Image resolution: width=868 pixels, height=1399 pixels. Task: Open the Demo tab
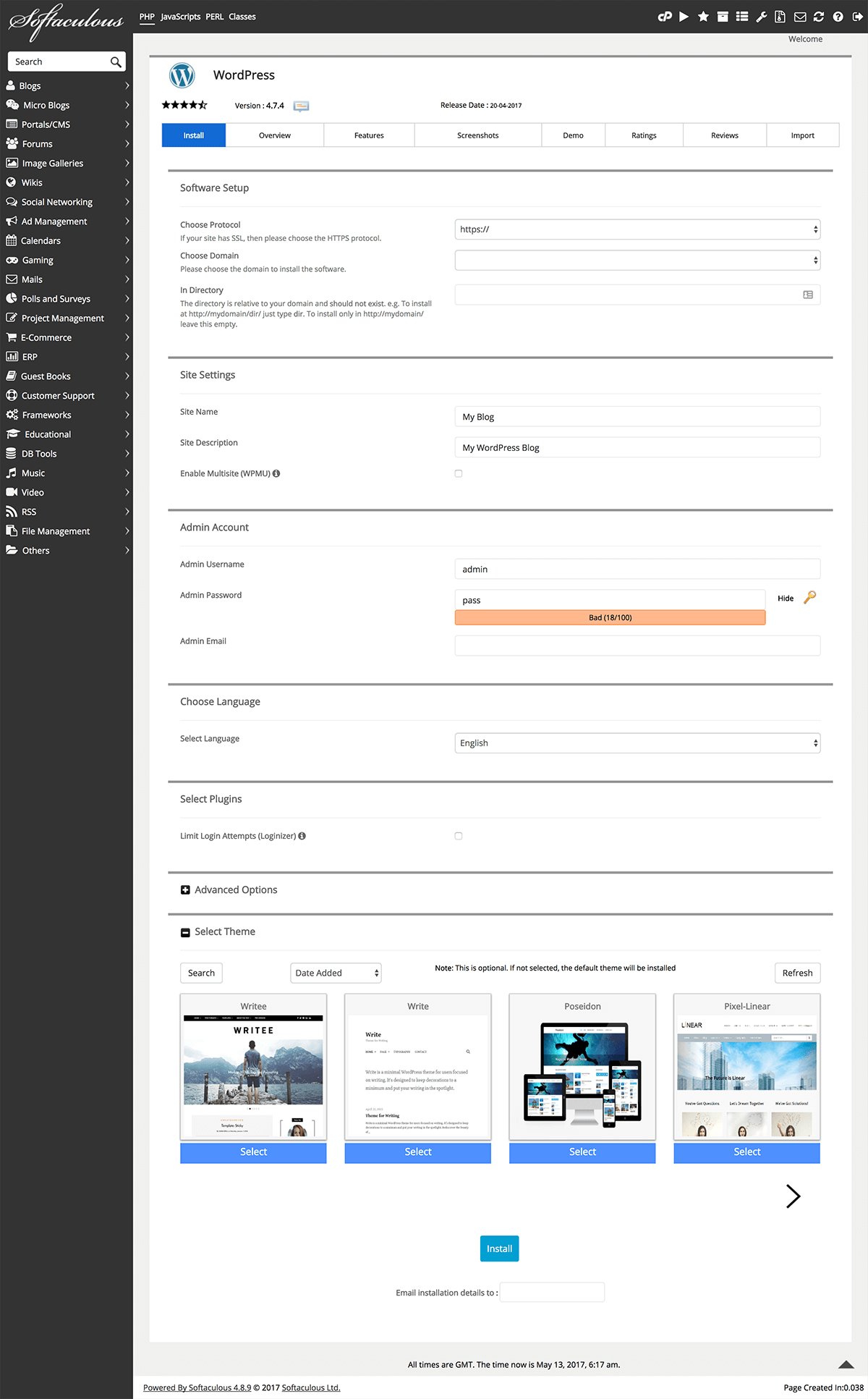(573, 135)
